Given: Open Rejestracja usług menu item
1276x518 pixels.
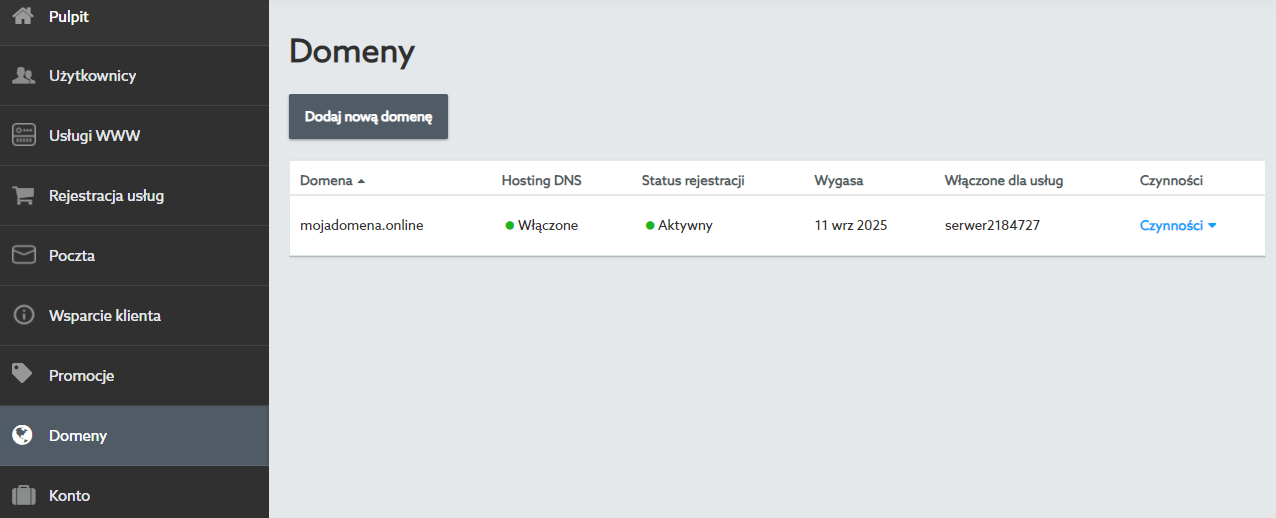Looking at the screenshot, I should [106, 196].
